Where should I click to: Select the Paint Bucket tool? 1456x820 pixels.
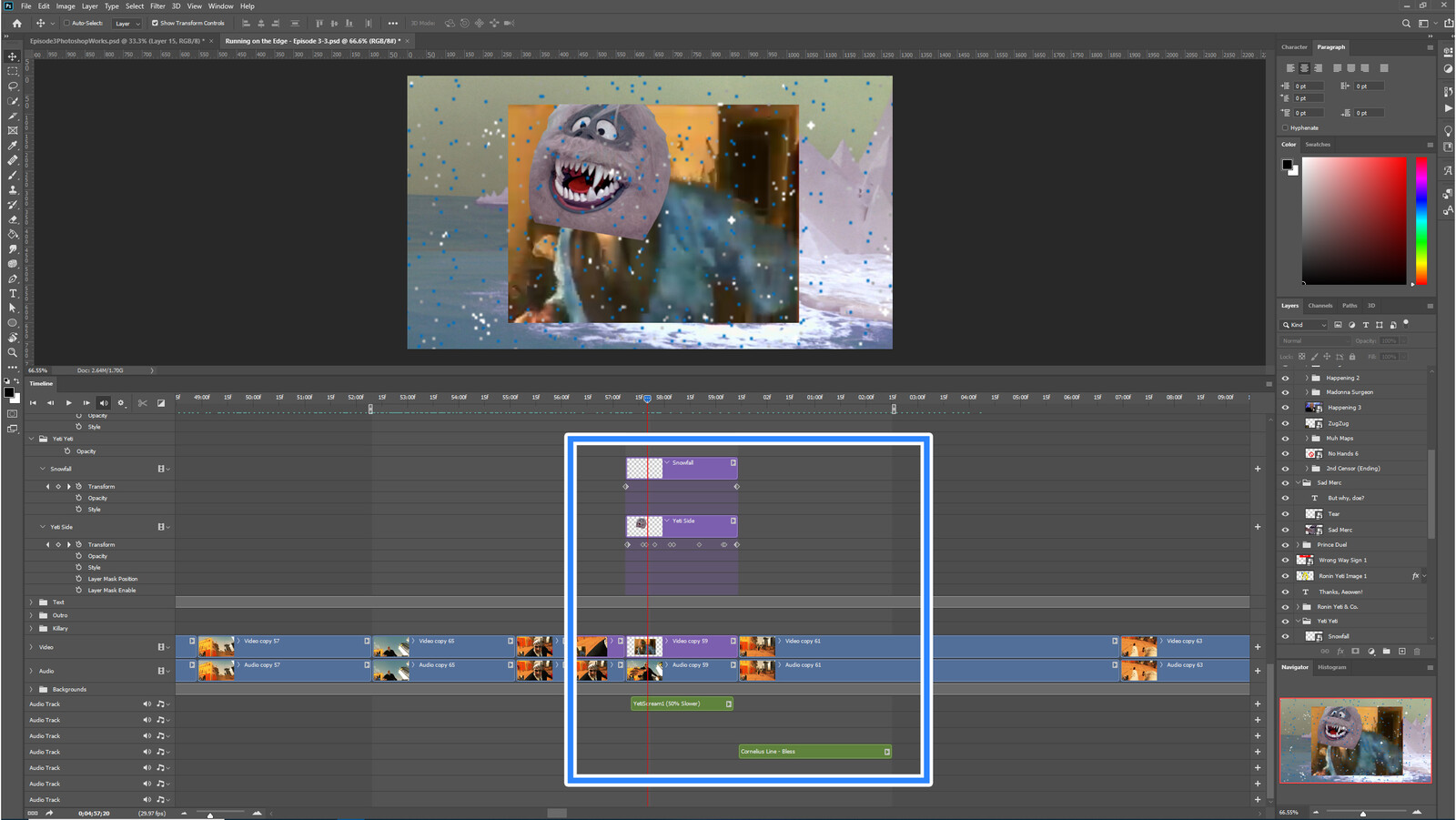(13, 234)
